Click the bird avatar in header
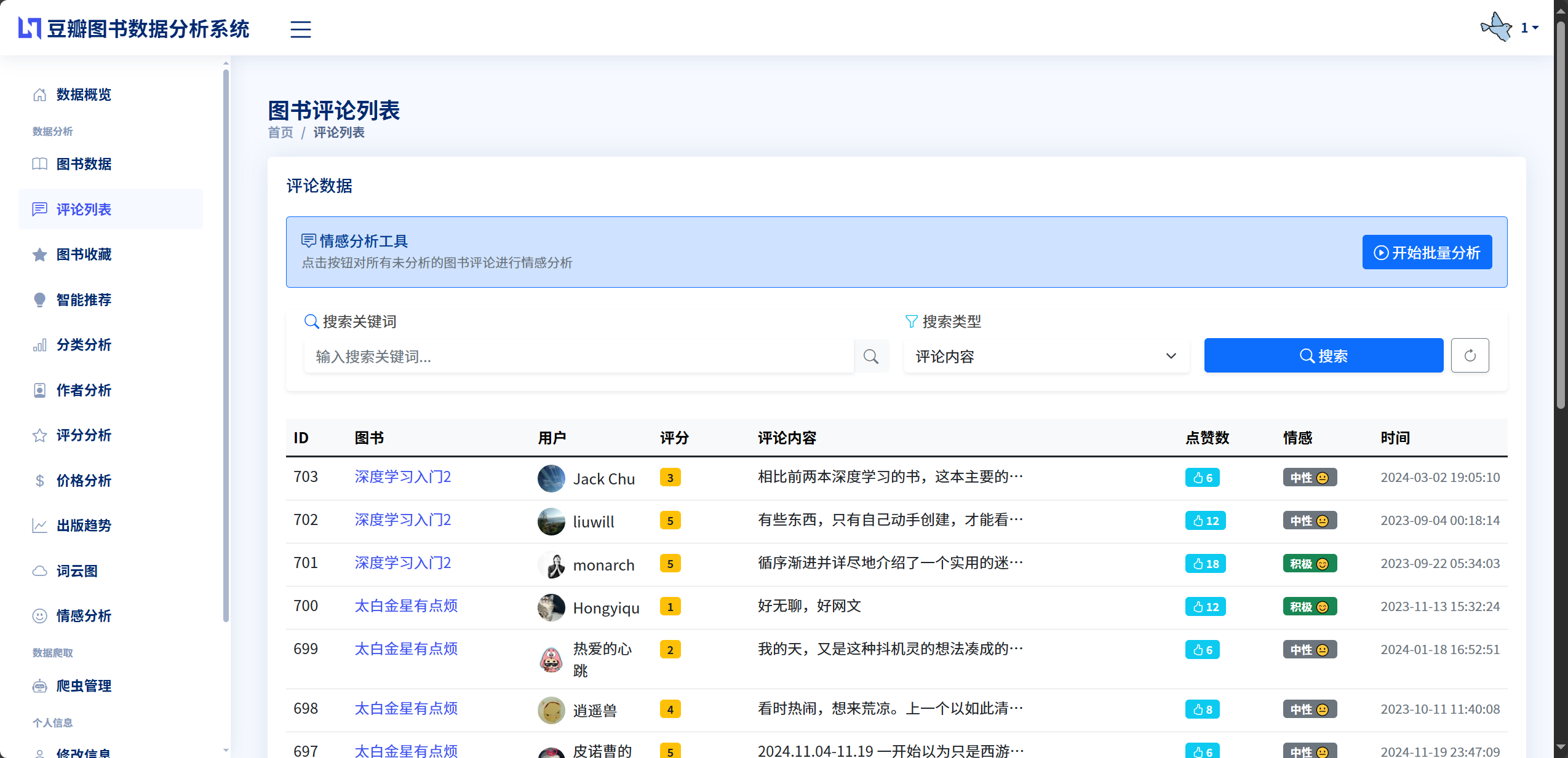The height and width of the screenshot is (758, 1568). [x=1496, y=28]
